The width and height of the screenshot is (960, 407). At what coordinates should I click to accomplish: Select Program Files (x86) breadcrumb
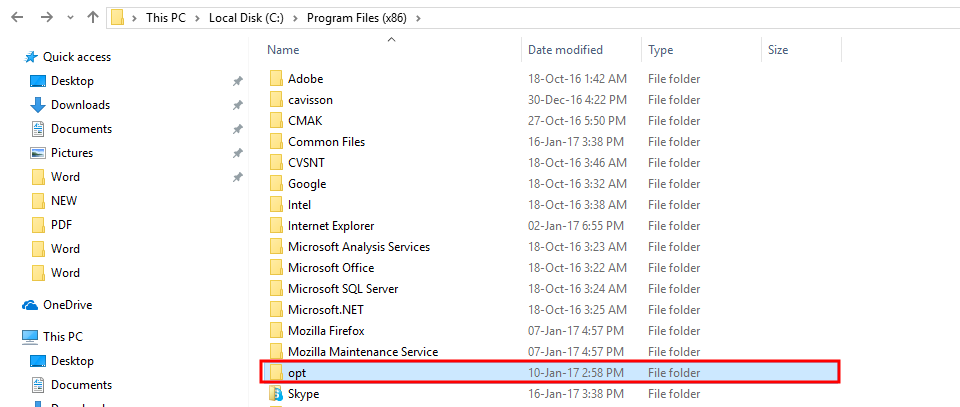point(357,18)
